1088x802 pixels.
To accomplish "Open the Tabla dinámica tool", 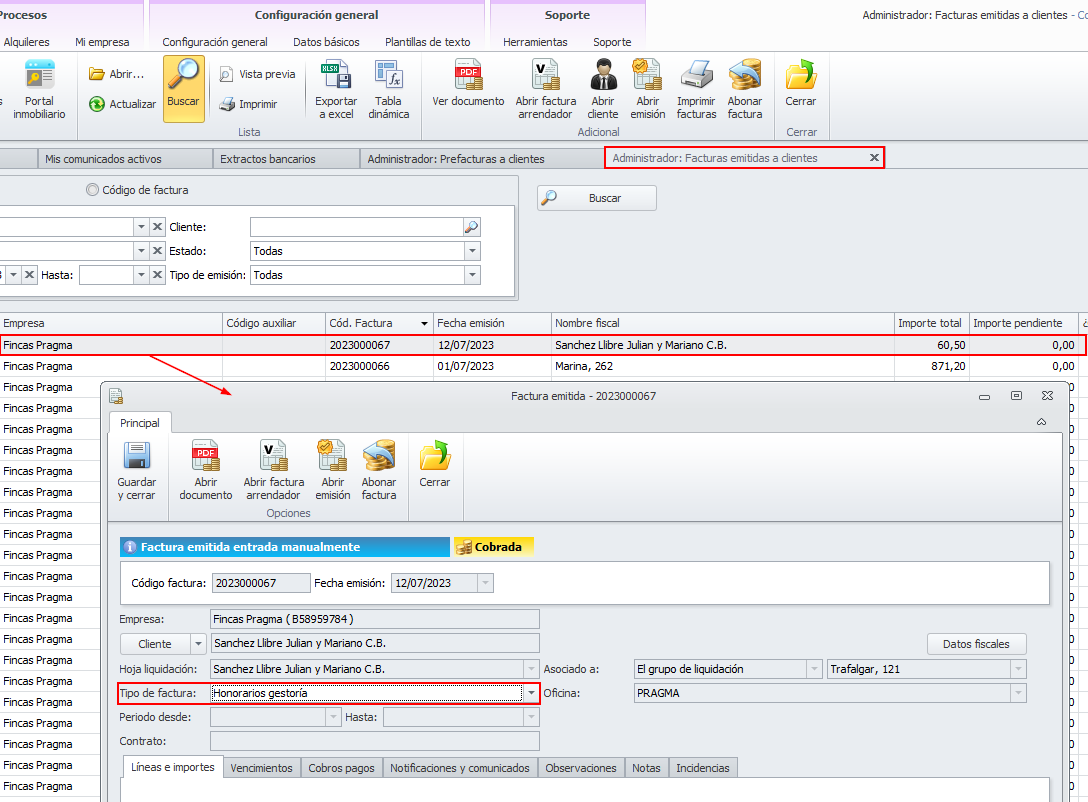I will coord(389,89).
